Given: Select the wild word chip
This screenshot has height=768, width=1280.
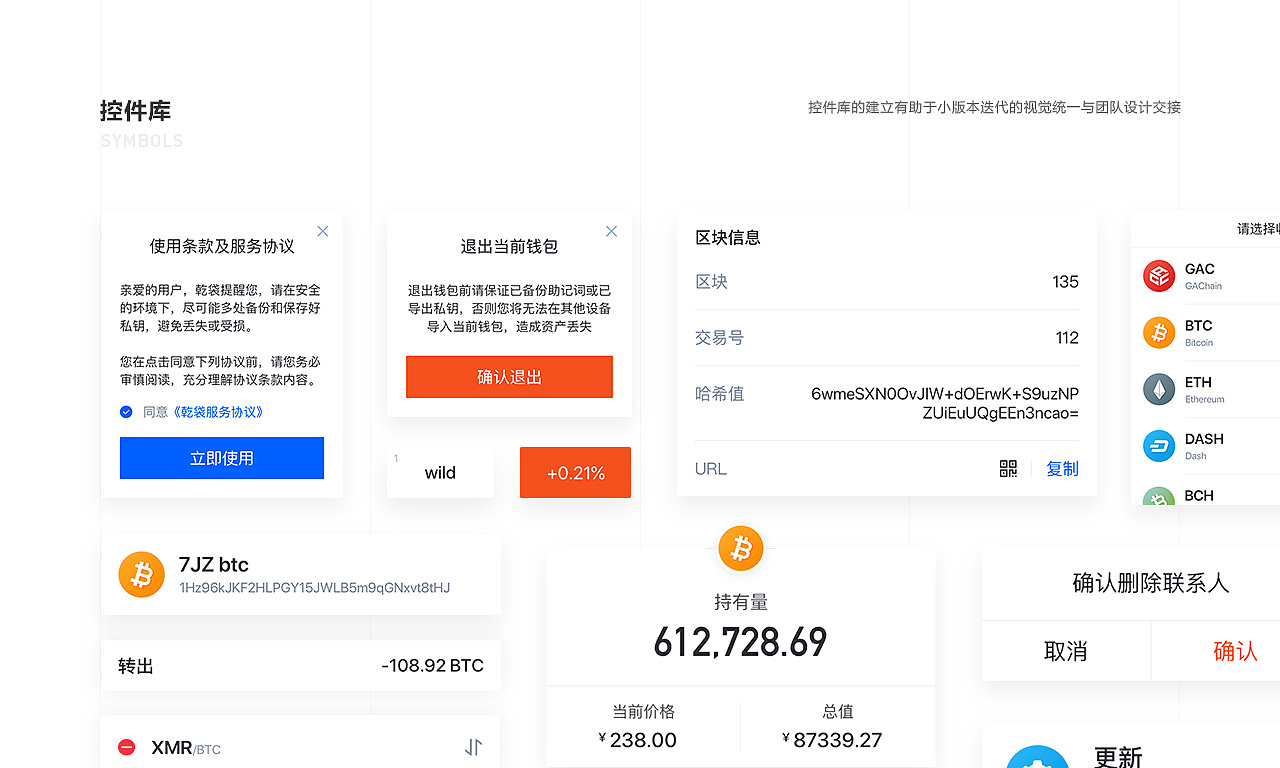Looking at the screenshot, I should coord(440,473).
